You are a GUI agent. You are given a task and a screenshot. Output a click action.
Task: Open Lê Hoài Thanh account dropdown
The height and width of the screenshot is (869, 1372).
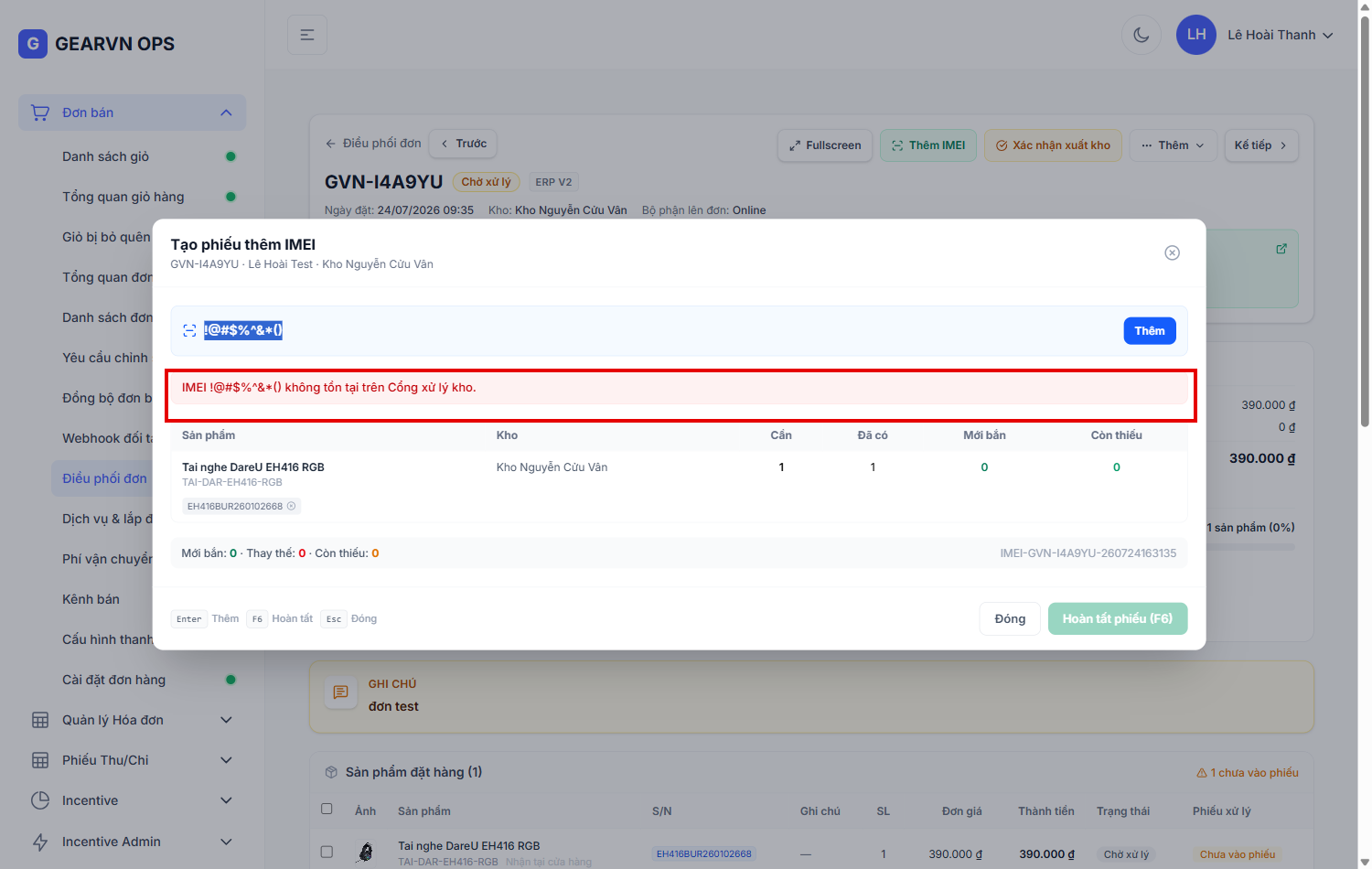click(x=1280, y=35)
